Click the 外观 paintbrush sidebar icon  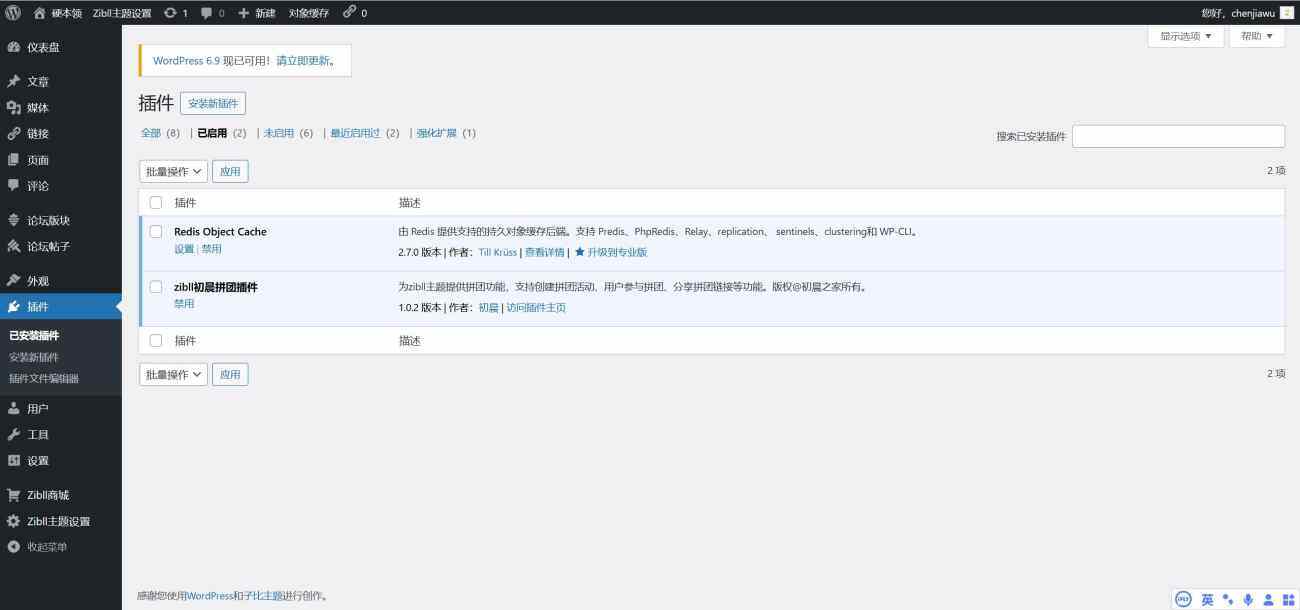(15, 280)
